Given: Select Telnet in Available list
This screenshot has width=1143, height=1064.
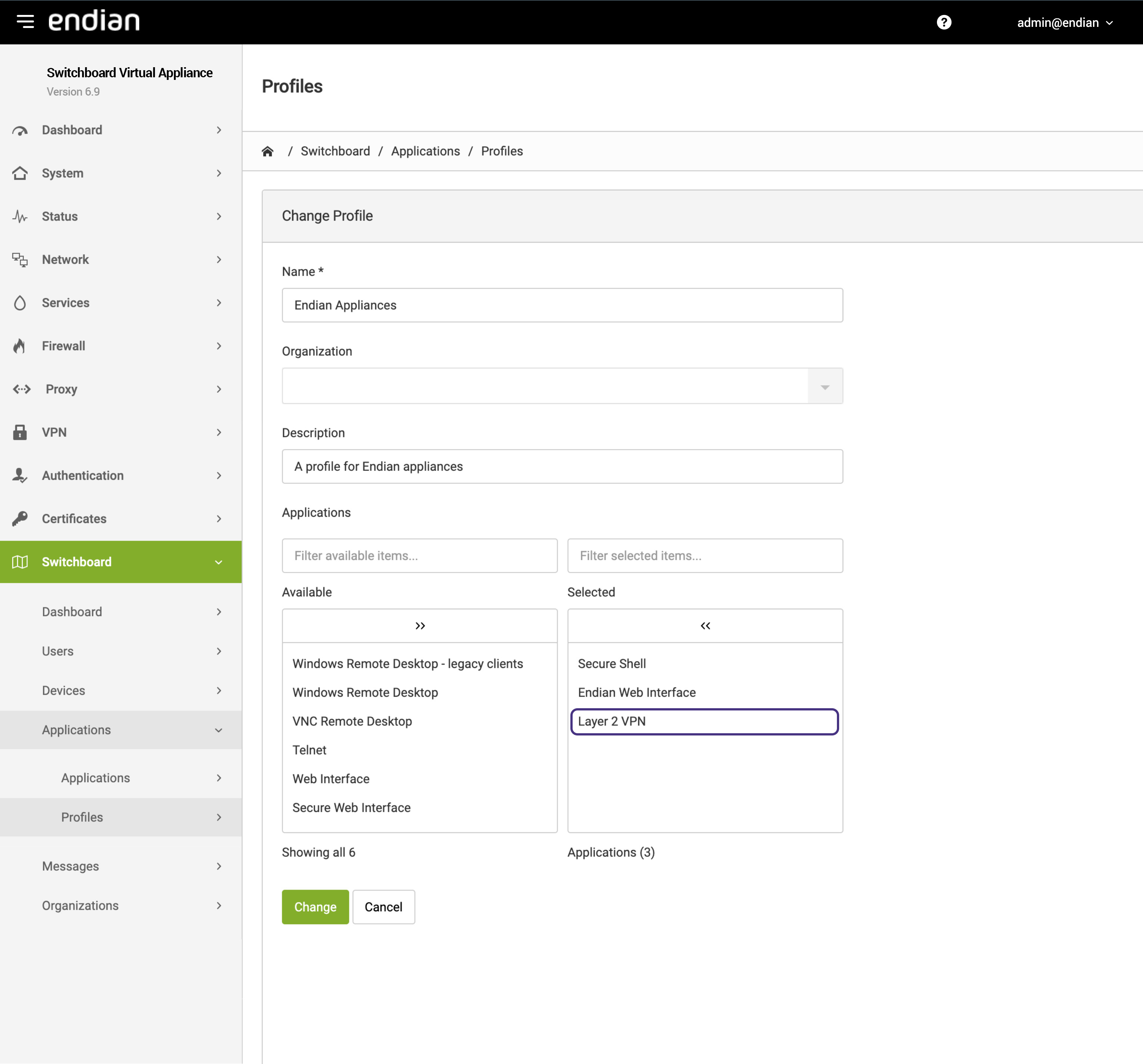Looking at the screenshot, I should [420, 750].
